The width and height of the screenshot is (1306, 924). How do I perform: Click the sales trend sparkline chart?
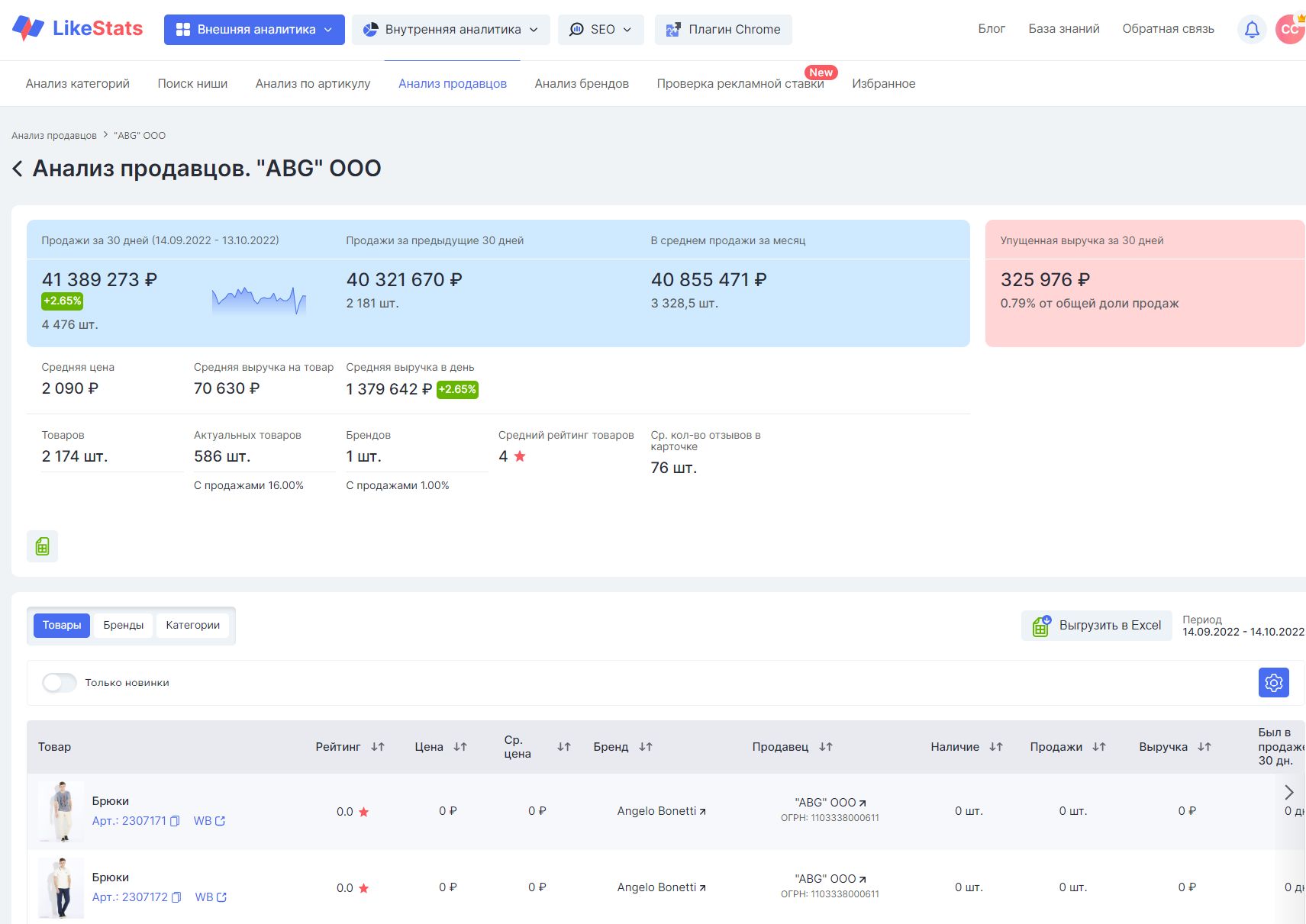(x=259, y=301)
